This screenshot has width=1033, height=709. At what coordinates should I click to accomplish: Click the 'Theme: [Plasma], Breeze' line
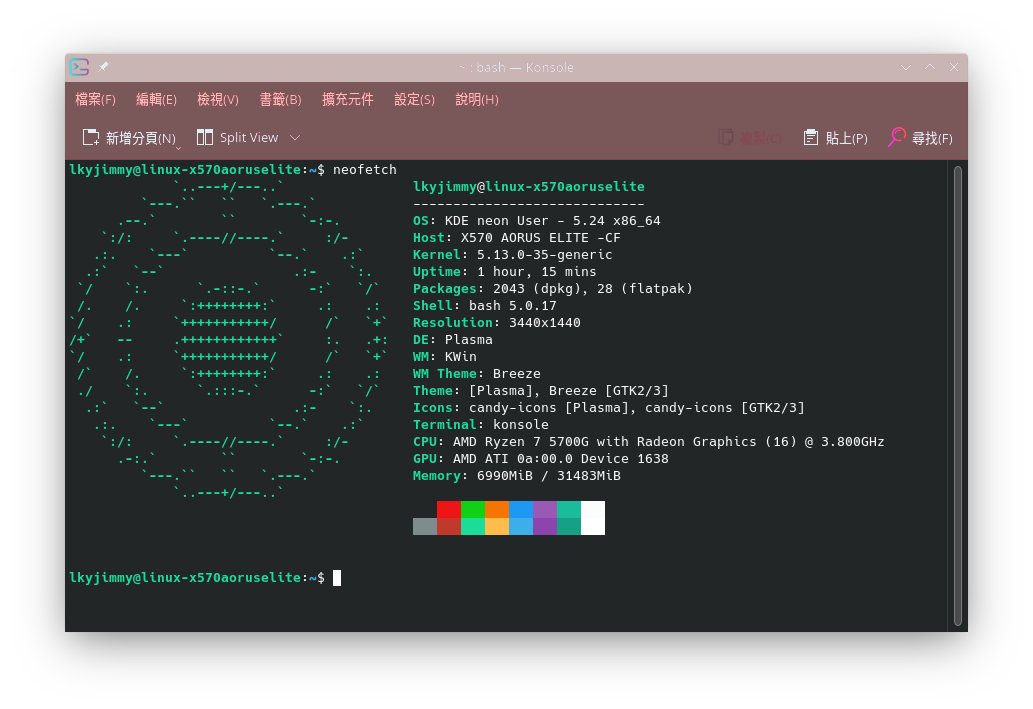(540, 391)
